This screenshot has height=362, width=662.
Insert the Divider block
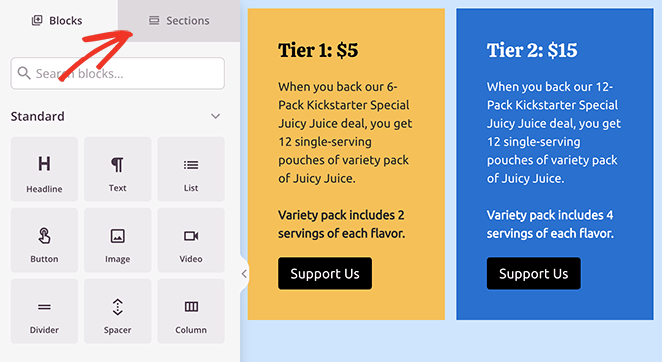click(x=44, y=311)
